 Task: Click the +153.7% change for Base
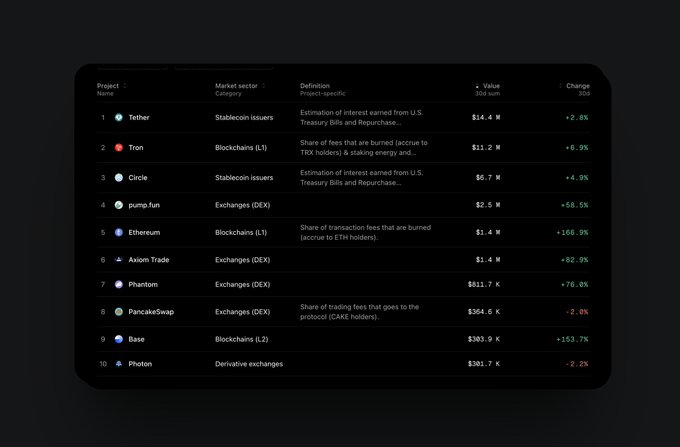pyautogui.click(x=572, y=339)
